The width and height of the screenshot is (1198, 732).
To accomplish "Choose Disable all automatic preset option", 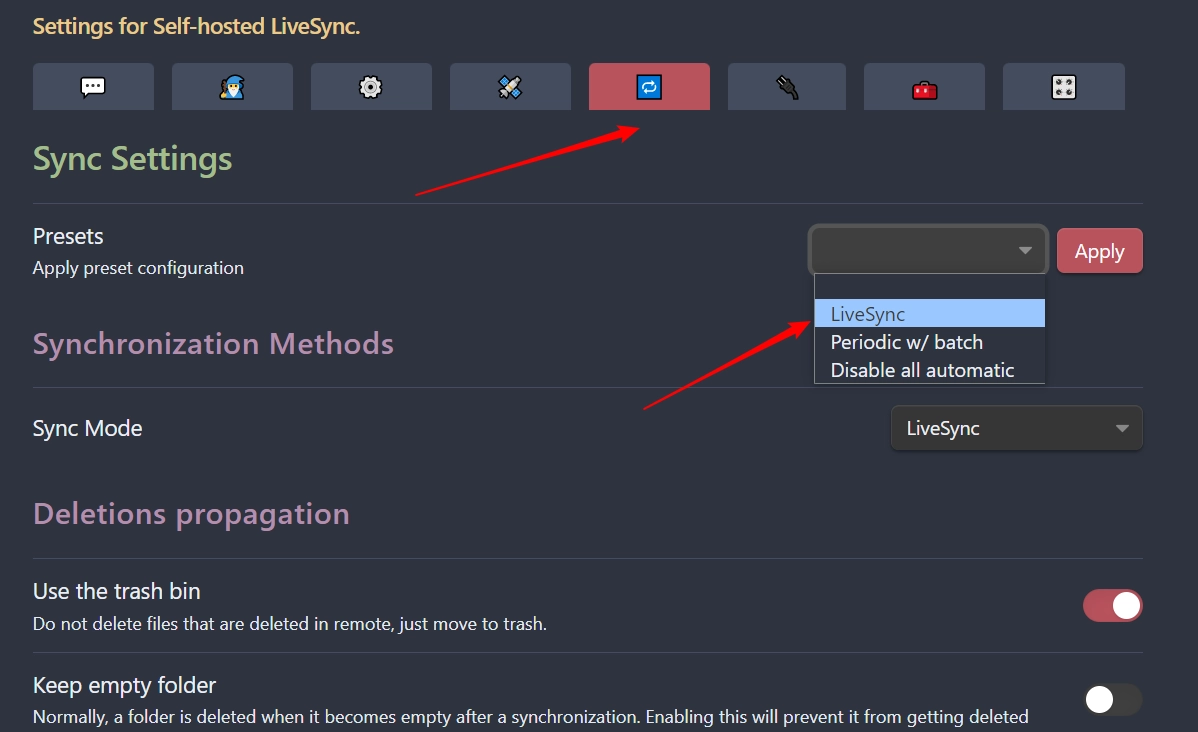I will click(929, 370).
